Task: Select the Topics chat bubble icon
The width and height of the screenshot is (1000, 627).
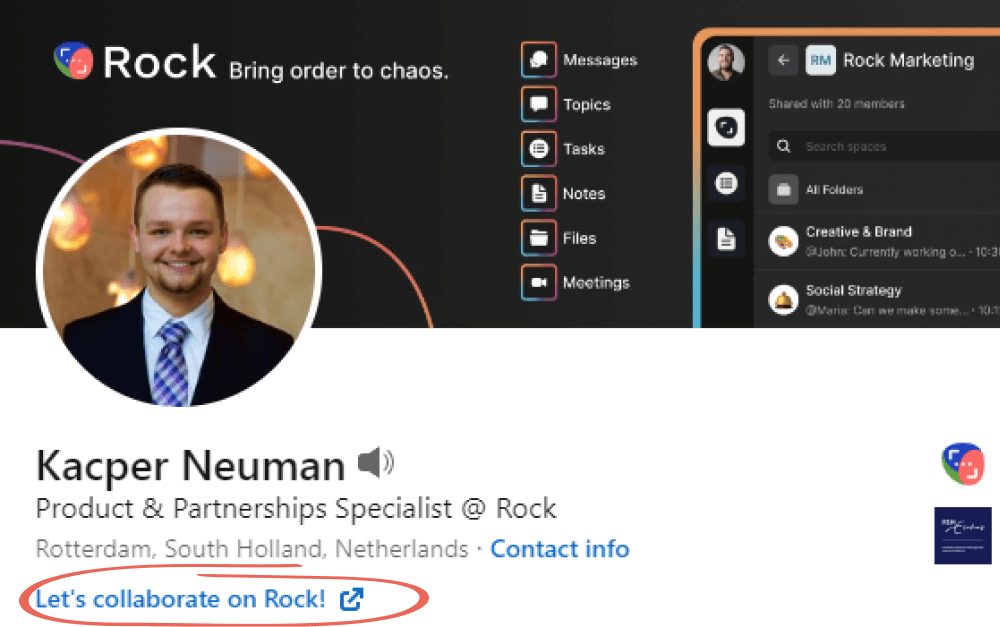Action: click(x=539, y=104)
